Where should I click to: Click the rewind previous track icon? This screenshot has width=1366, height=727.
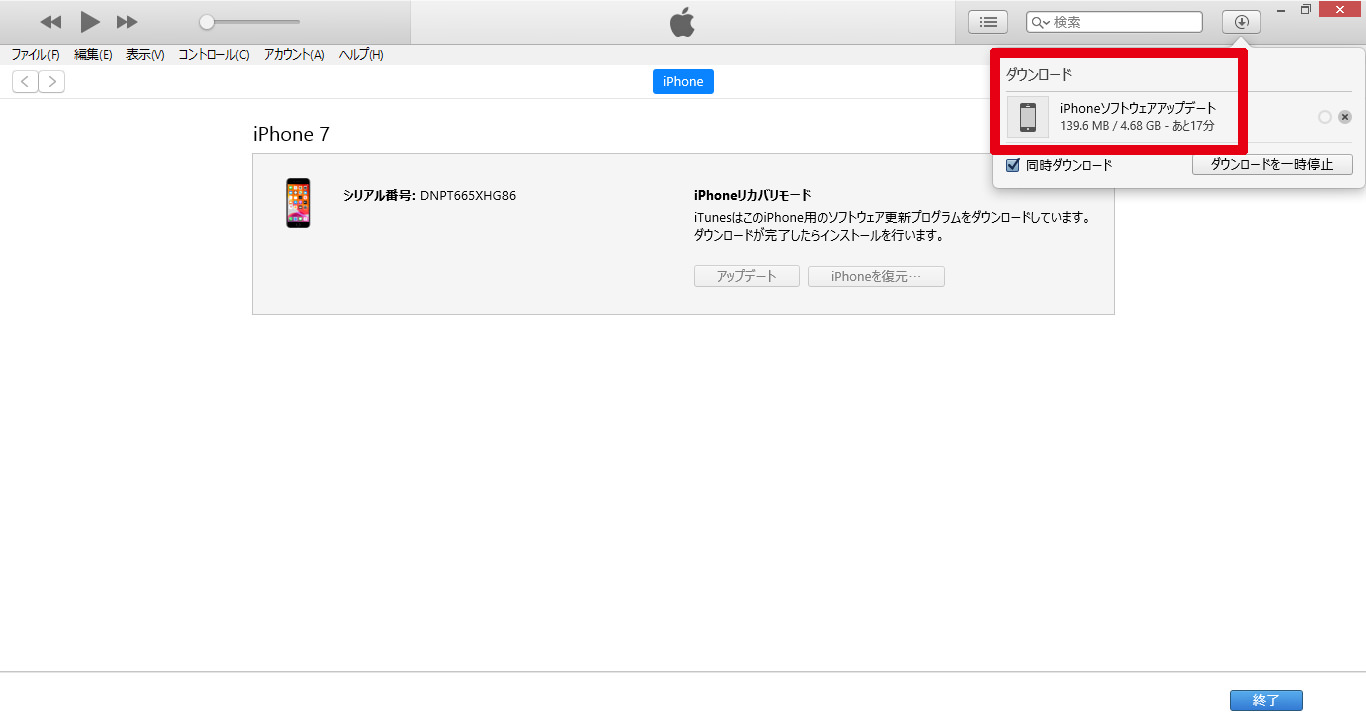click(x=51, y=22)
